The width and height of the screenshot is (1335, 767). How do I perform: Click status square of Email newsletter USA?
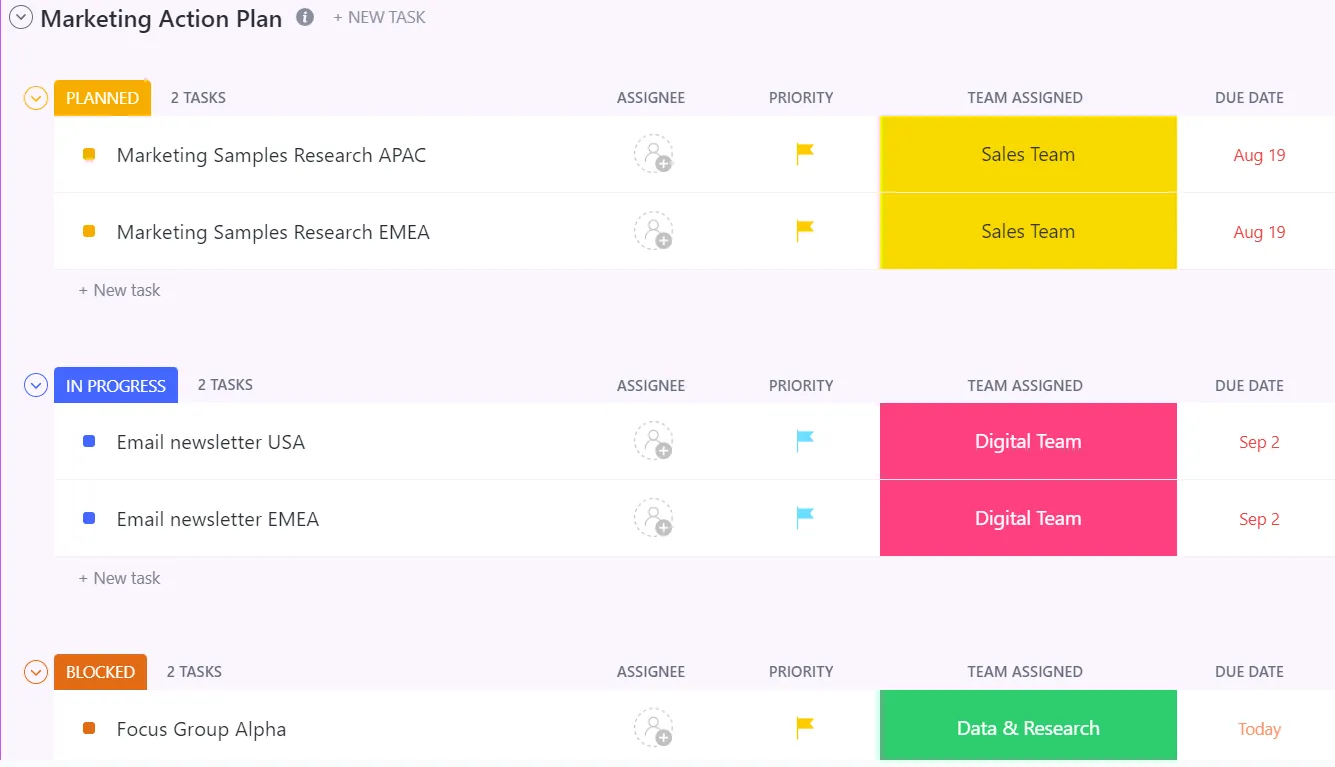89,441
